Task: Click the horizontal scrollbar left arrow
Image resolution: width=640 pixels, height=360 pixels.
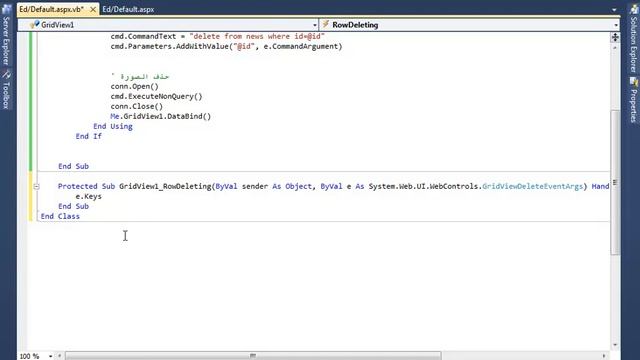Action: point(60,356)
